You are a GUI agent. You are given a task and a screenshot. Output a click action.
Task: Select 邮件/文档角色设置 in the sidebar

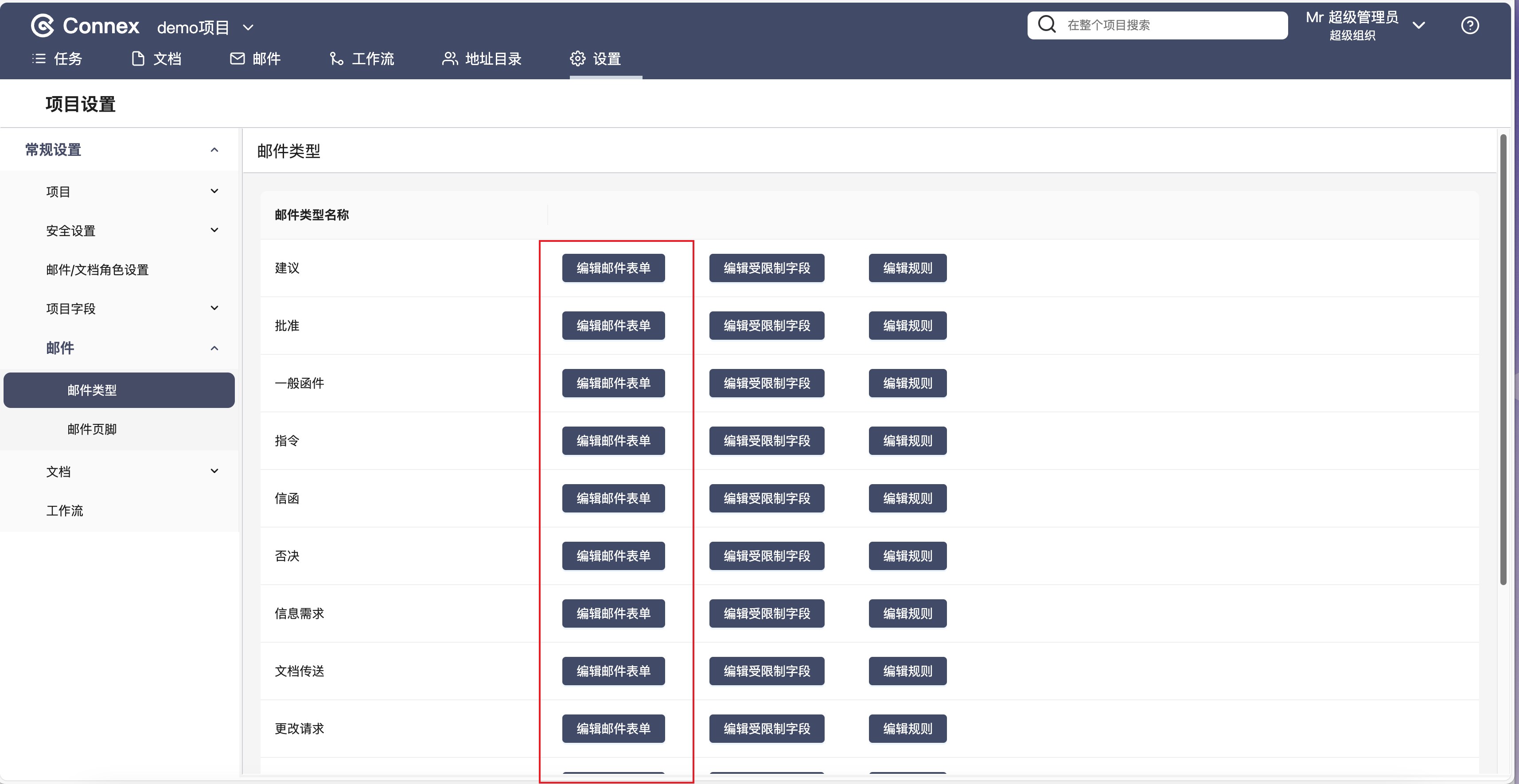tap(97, 269)
